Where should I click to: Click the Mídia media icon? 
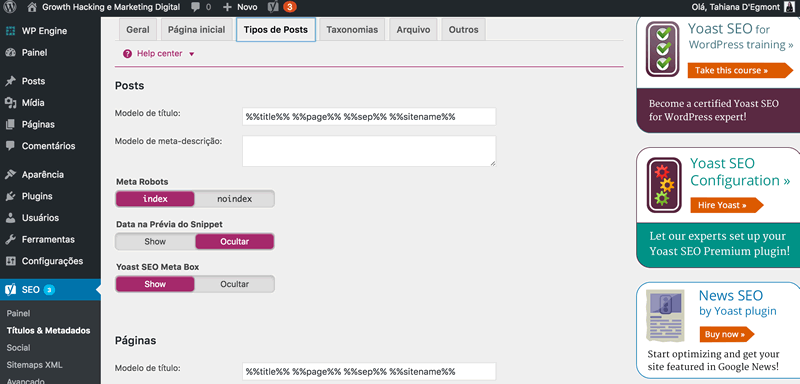point(10,103)
